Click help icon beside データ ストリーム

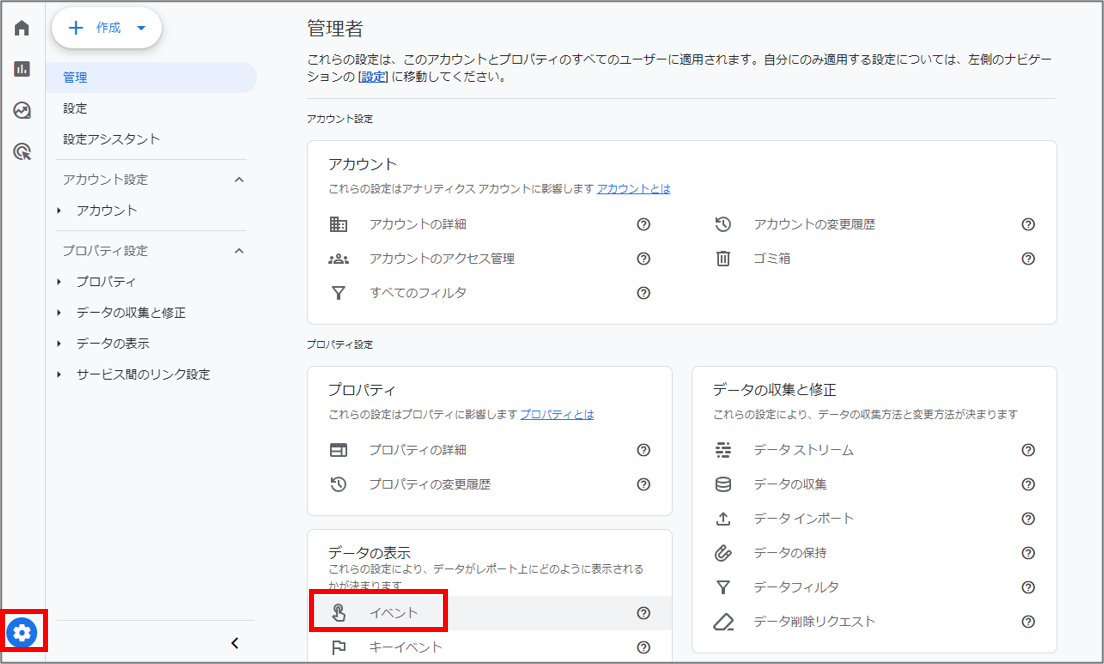1028,450
